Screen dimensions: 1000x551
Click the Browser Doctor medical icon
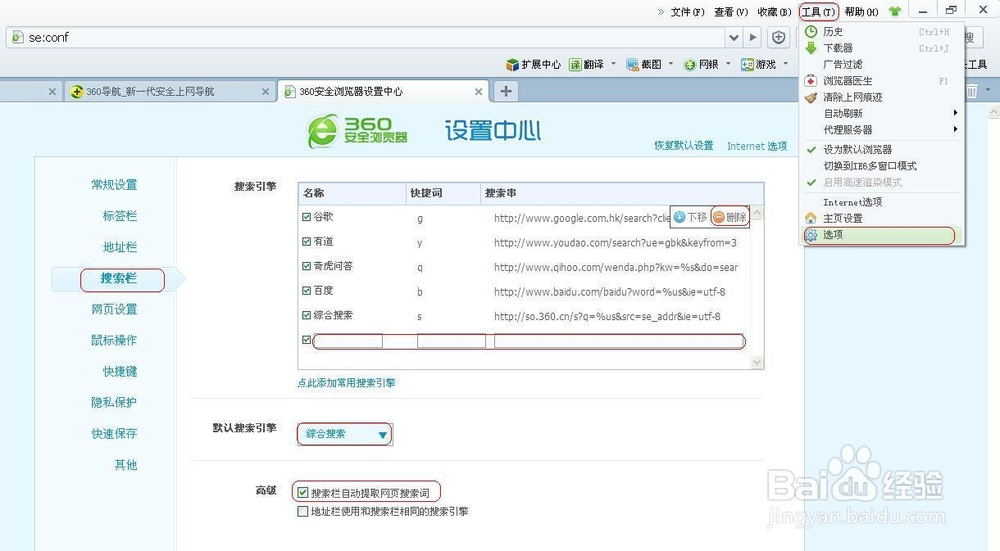pyautogui.click(x=811, y=81)
